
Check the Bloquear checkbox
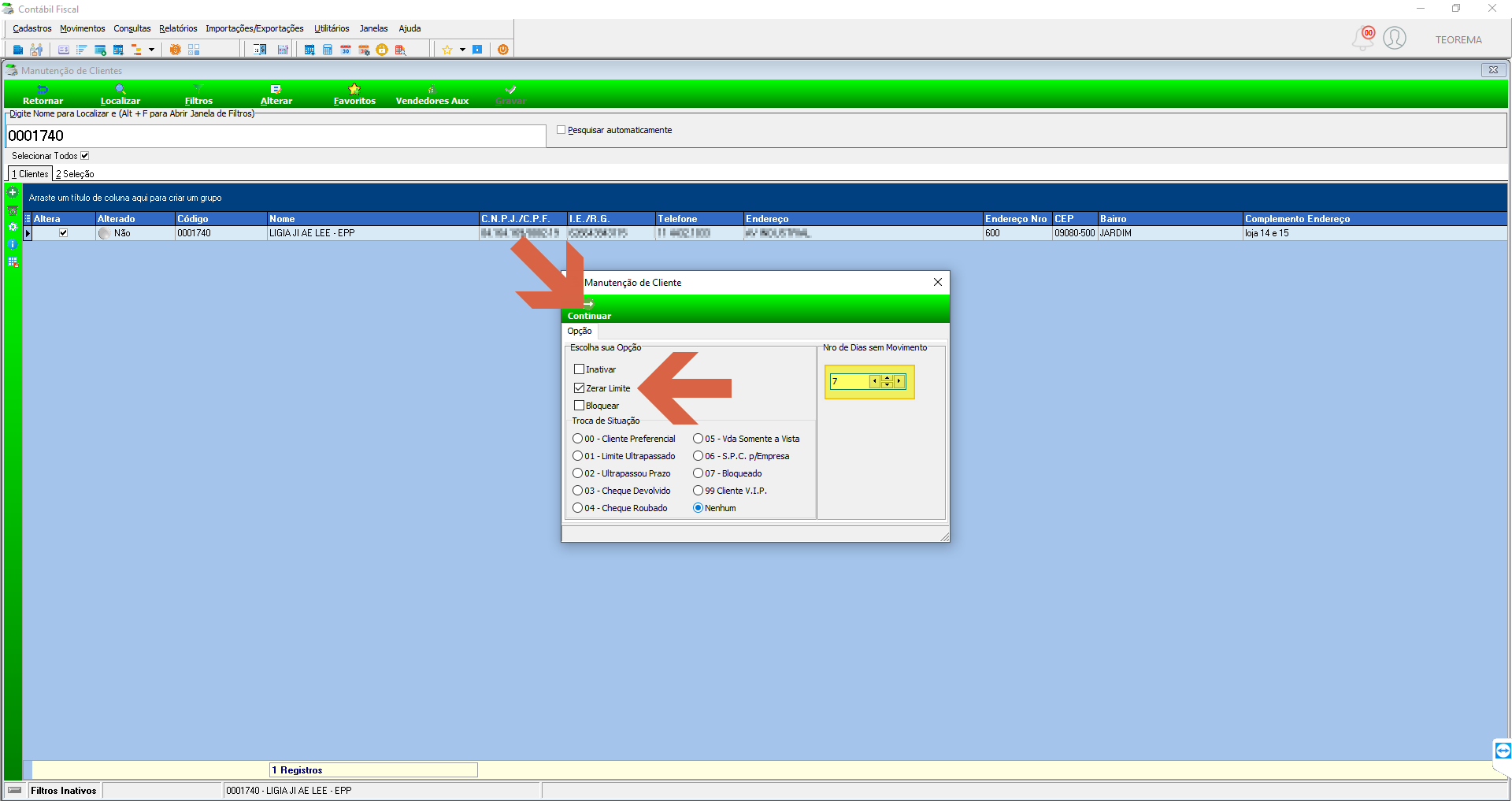tap(580, 406)
